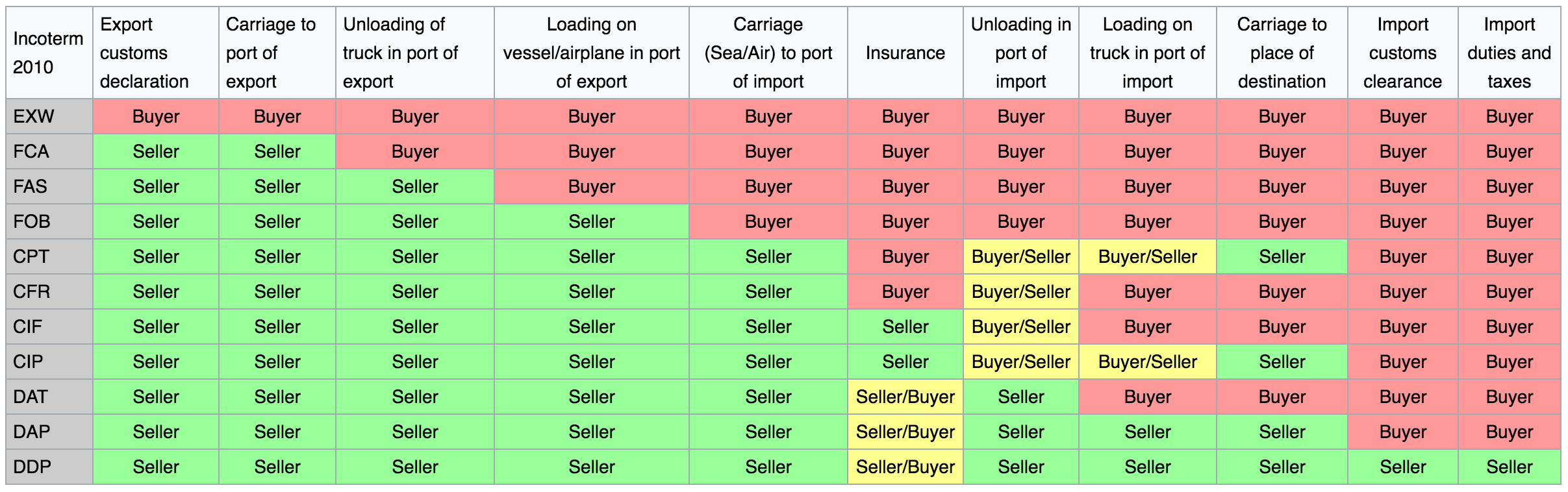The image size is (1568, 492).
Task: Select FCA Unloading of truck Buyer cell
Action: [415, 152]
